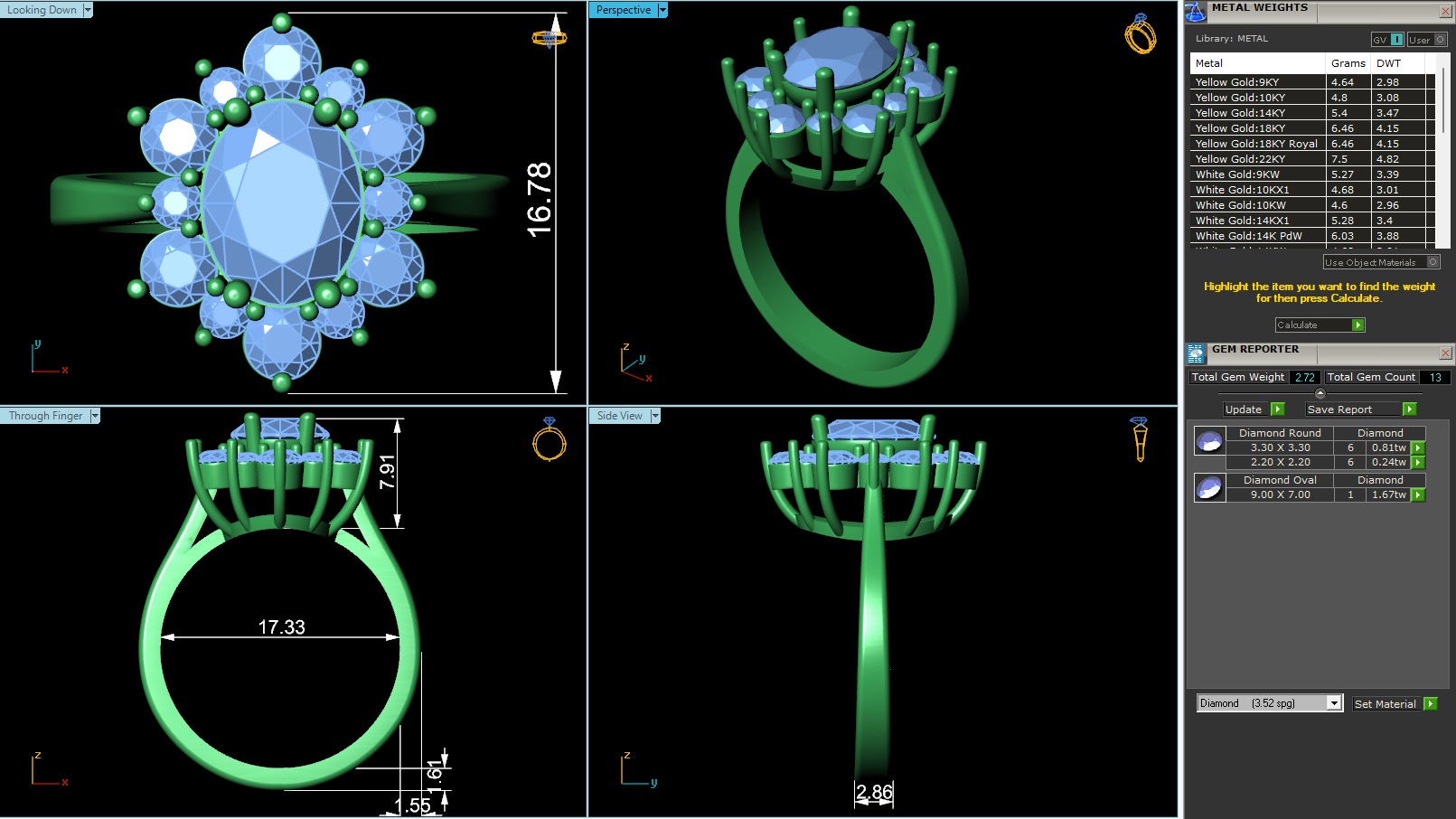Select the Yellow Gold:10KY row
The image size is (1456, 819).
(1312, 98)
